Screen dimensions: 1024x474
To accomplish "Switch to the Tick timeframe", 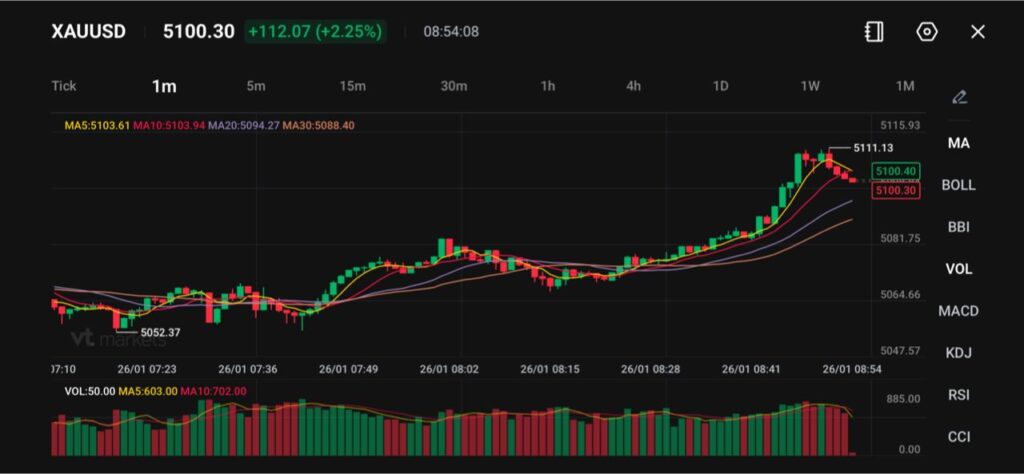I will (64, 86).
